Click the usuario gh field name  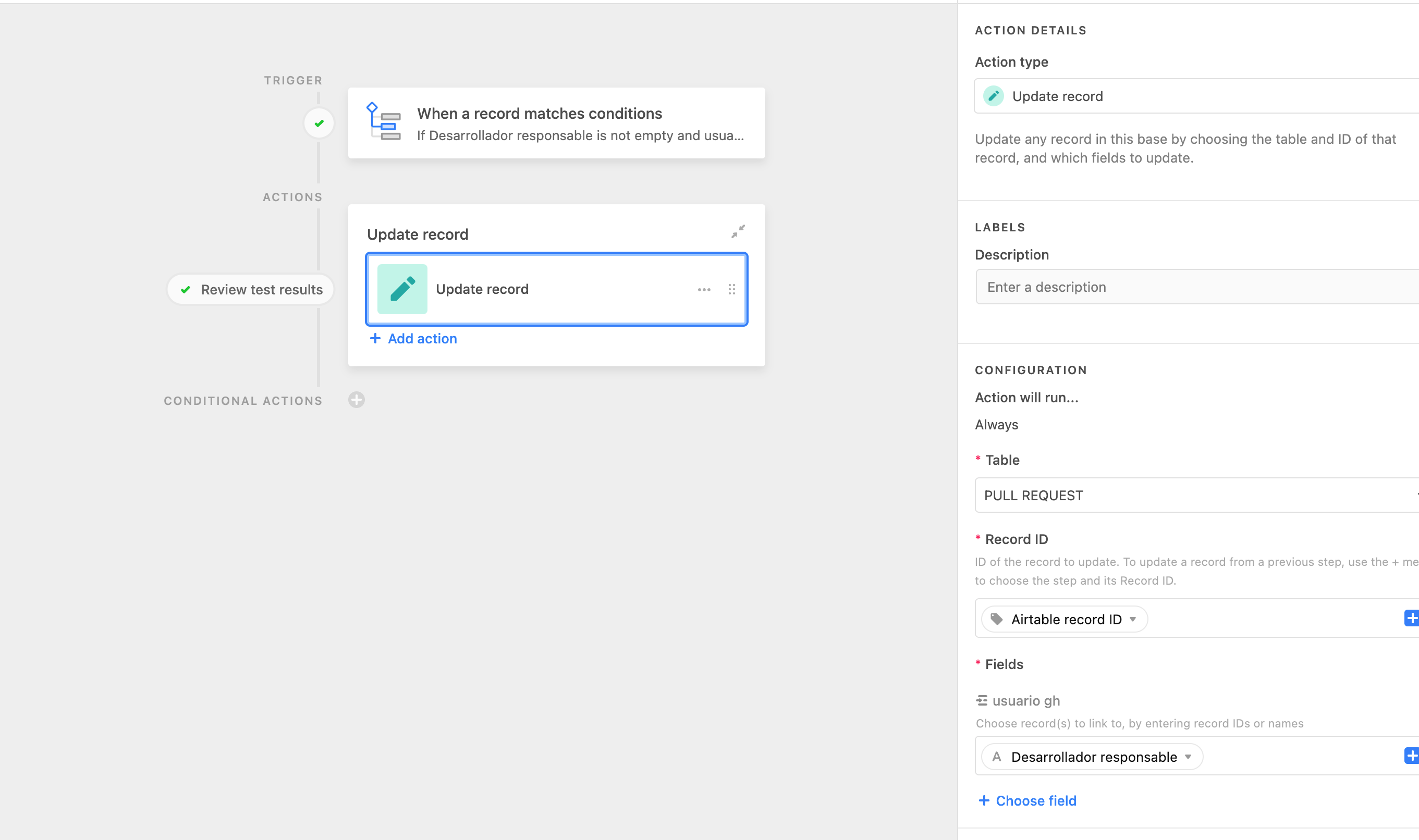tap(1025, 701)
